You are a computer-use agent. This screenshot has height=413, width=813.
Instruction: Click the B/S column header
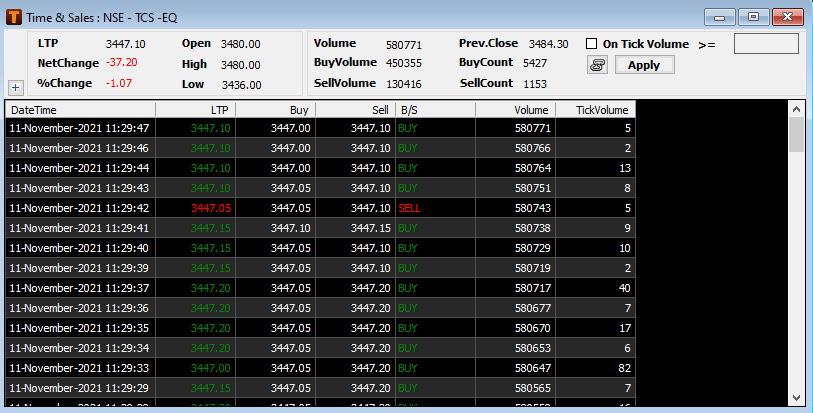point(436,110)
